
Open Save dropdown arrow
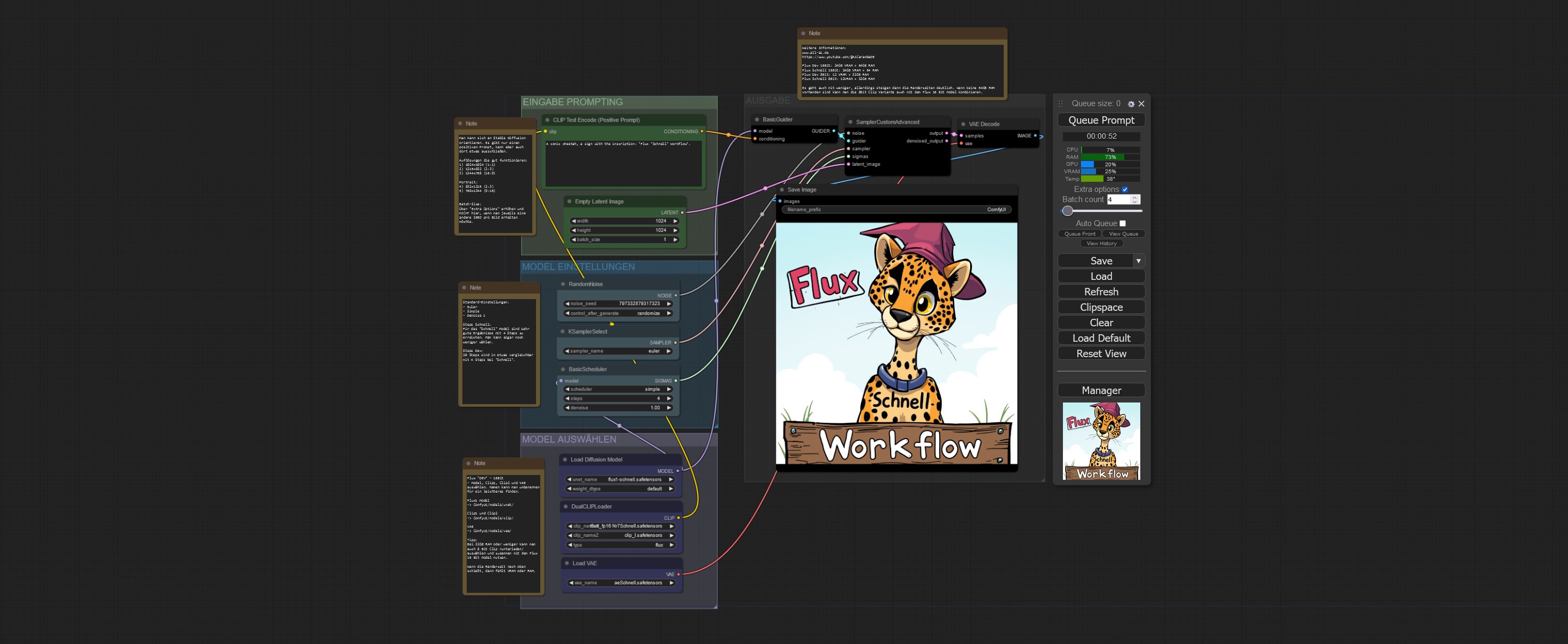[x=1138, y=261]
